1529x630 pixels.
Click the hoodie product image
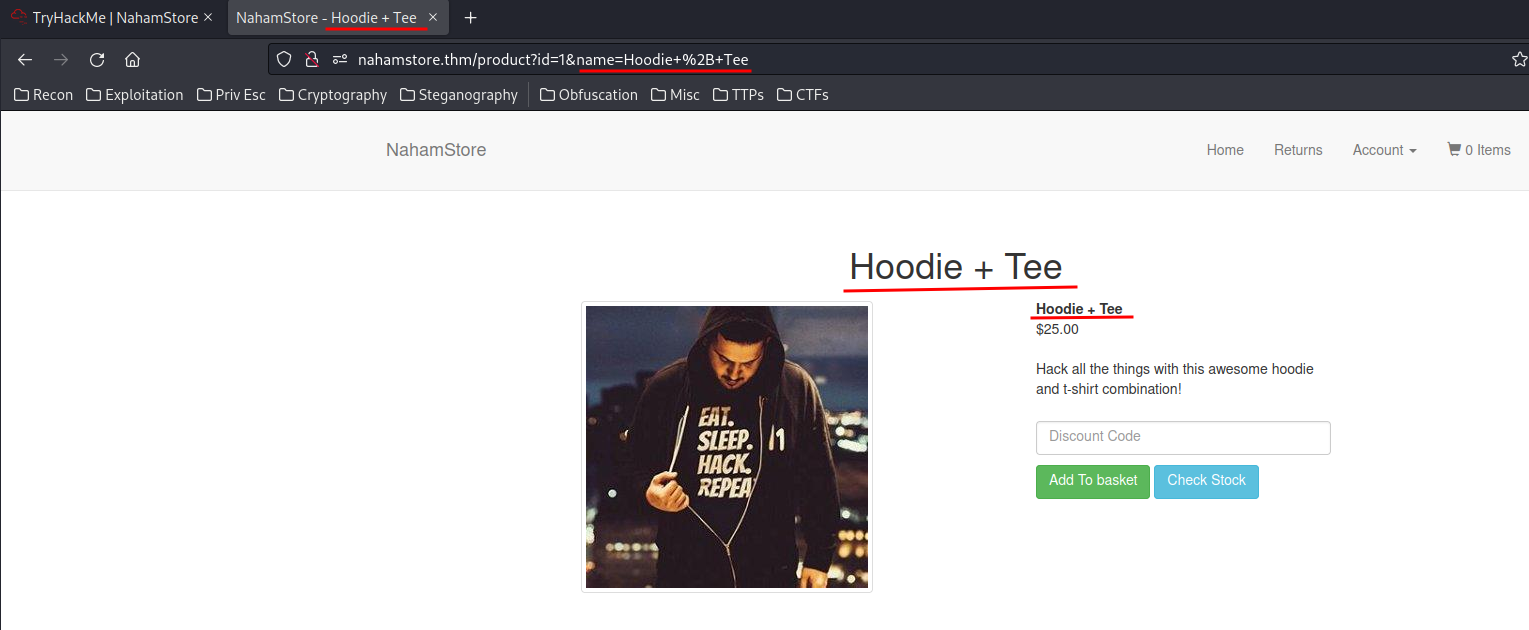(727, 447)
